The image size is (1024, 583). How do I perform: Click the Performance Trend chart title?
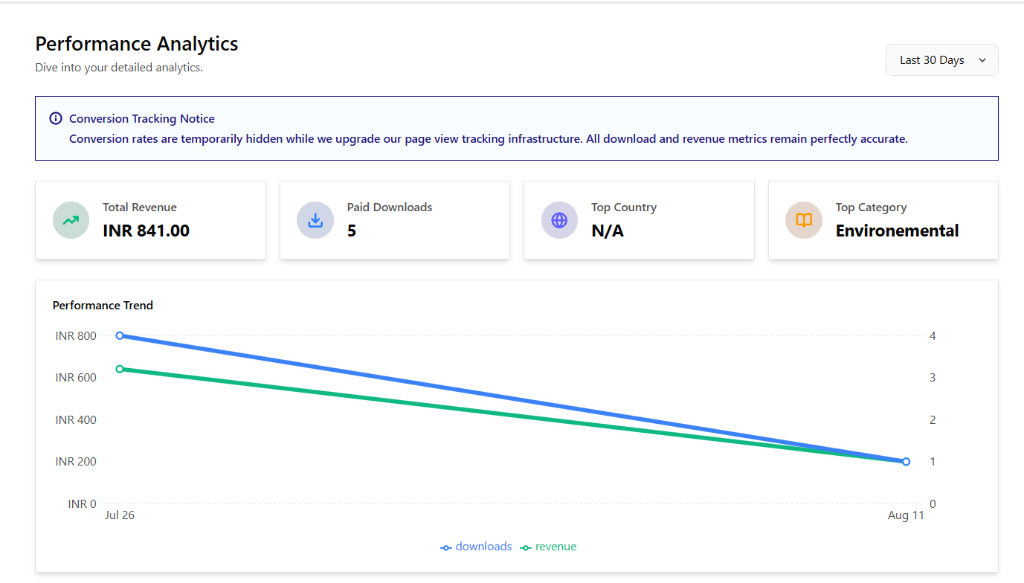pos(103,305)
